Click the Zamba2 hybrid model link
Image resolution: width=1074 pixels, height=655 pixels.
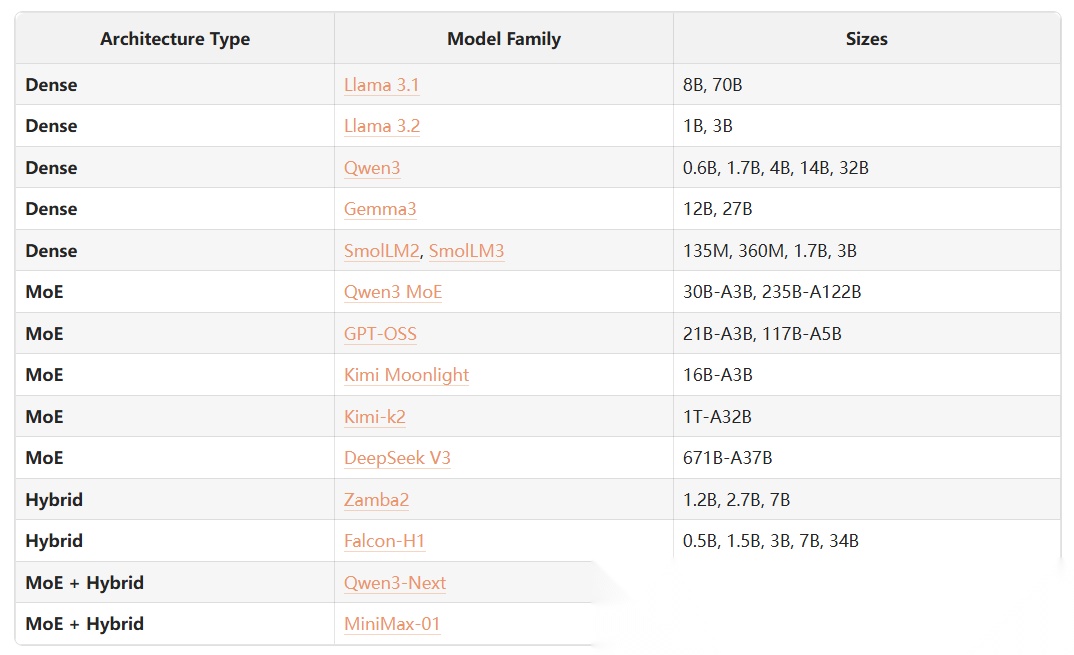click(x=376, y=500)
